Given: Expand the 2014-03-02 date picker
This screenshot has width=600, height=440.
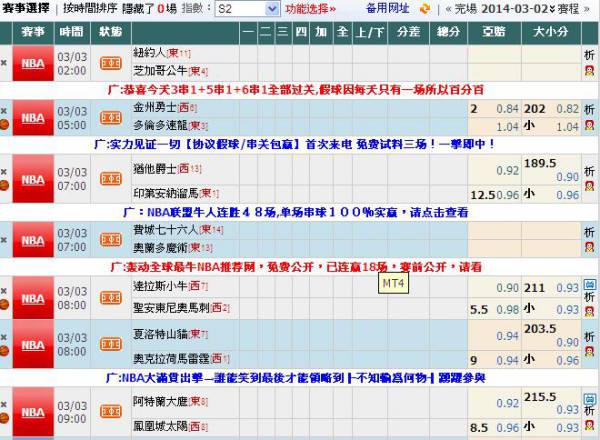Looking at the screenshot, I should pos(517,8).
